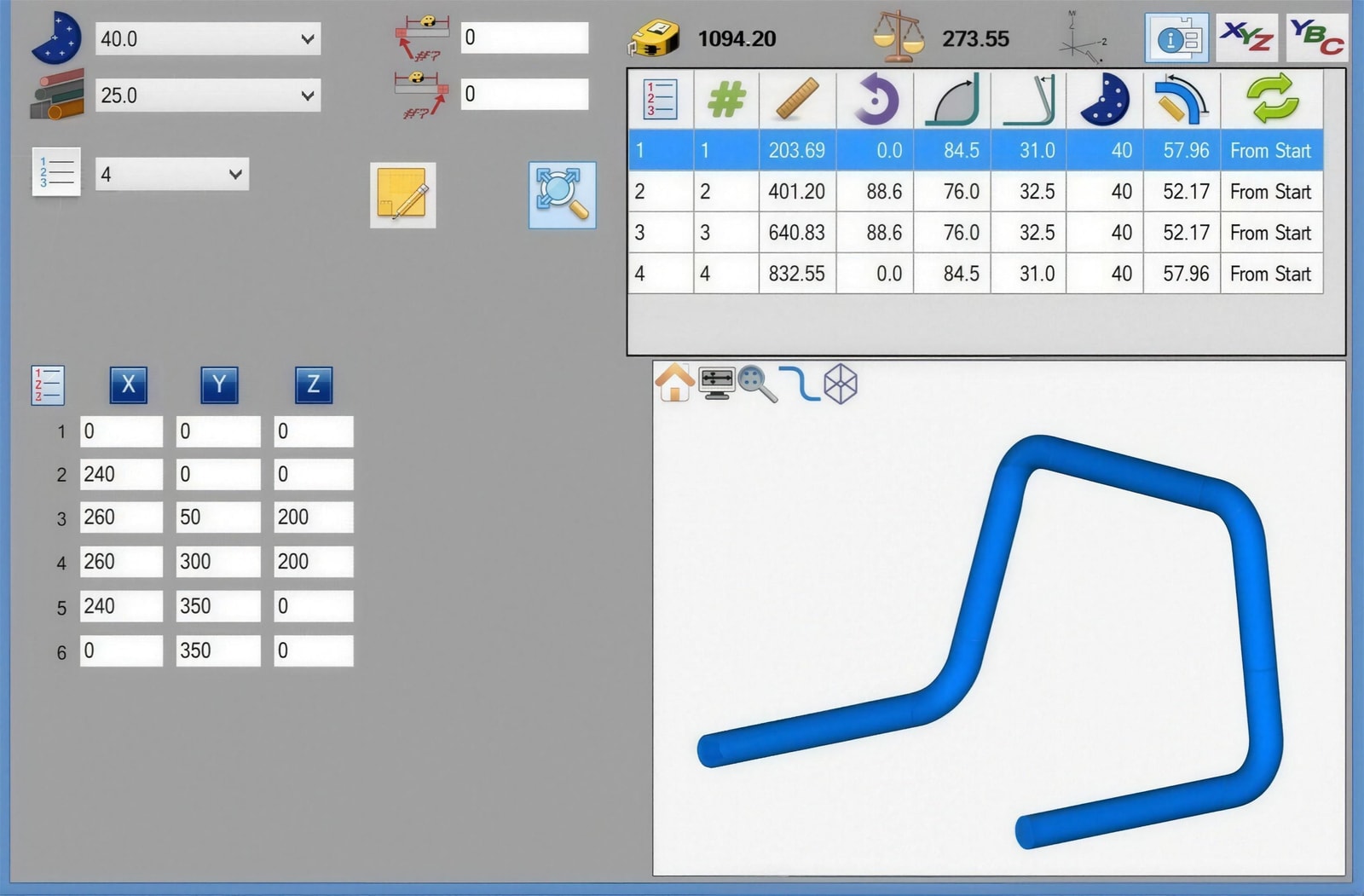The width and height of the screenshot is (1364, 896).
Task: Click point 5 X field showing 240
Action: click(x=121, y=606)
